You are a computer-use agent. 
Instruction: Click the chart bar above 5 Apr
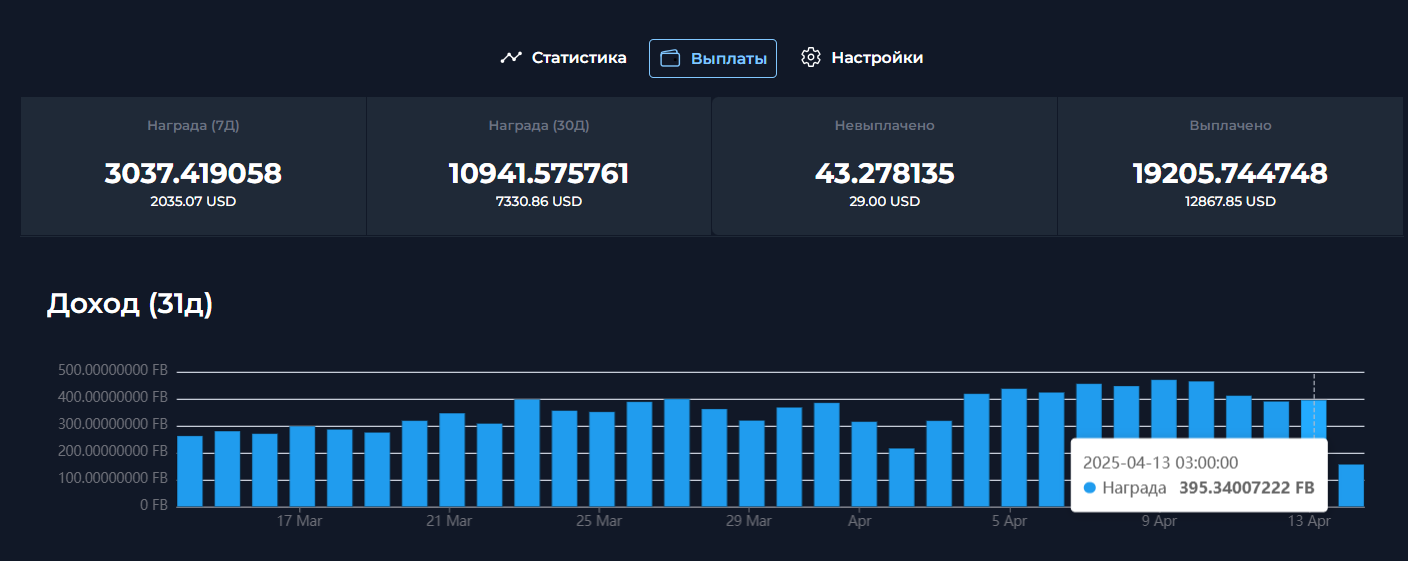(1014, 447)
